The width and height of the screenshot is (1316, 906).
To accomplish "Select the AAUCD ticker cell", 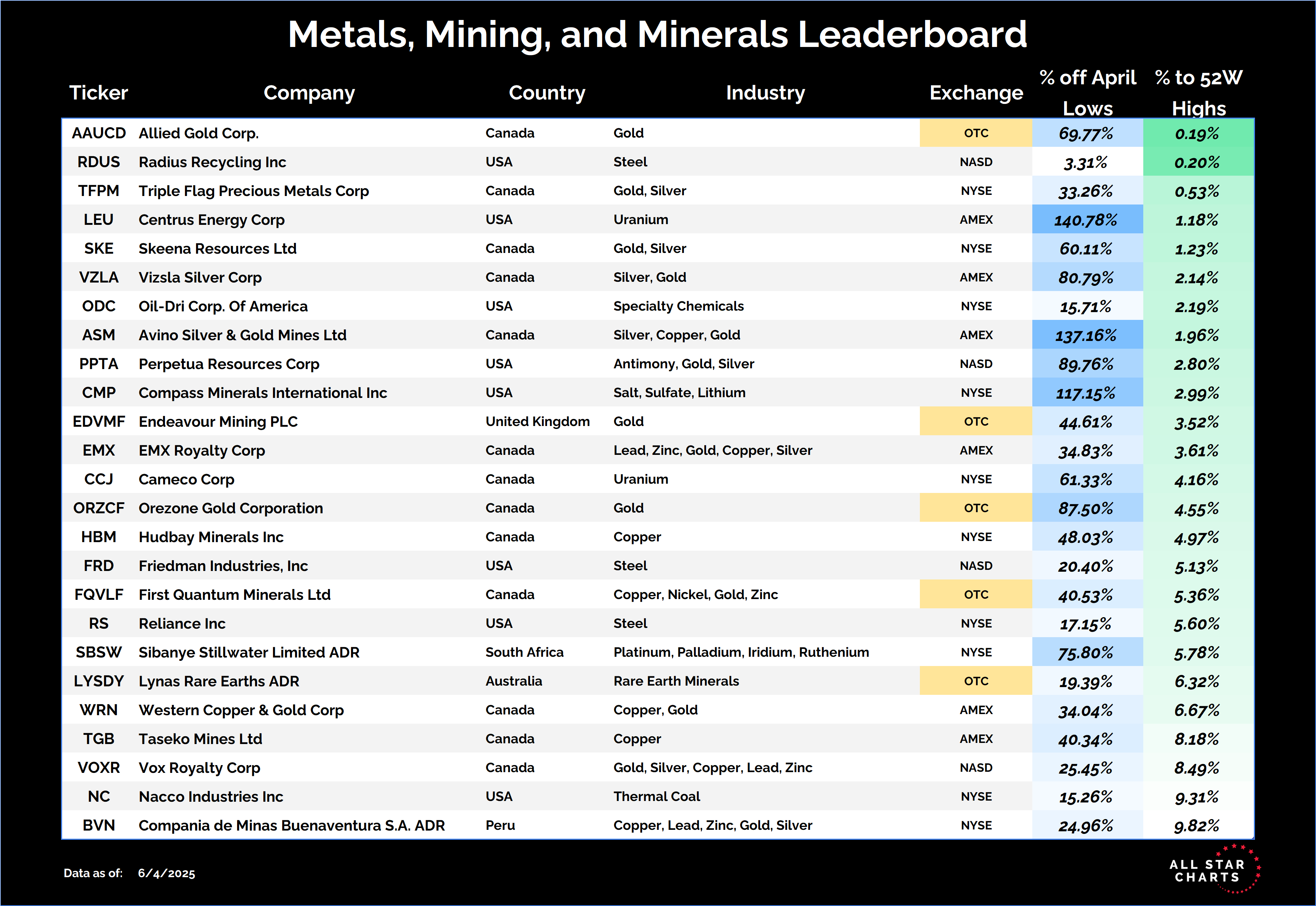I will point(99,133).
